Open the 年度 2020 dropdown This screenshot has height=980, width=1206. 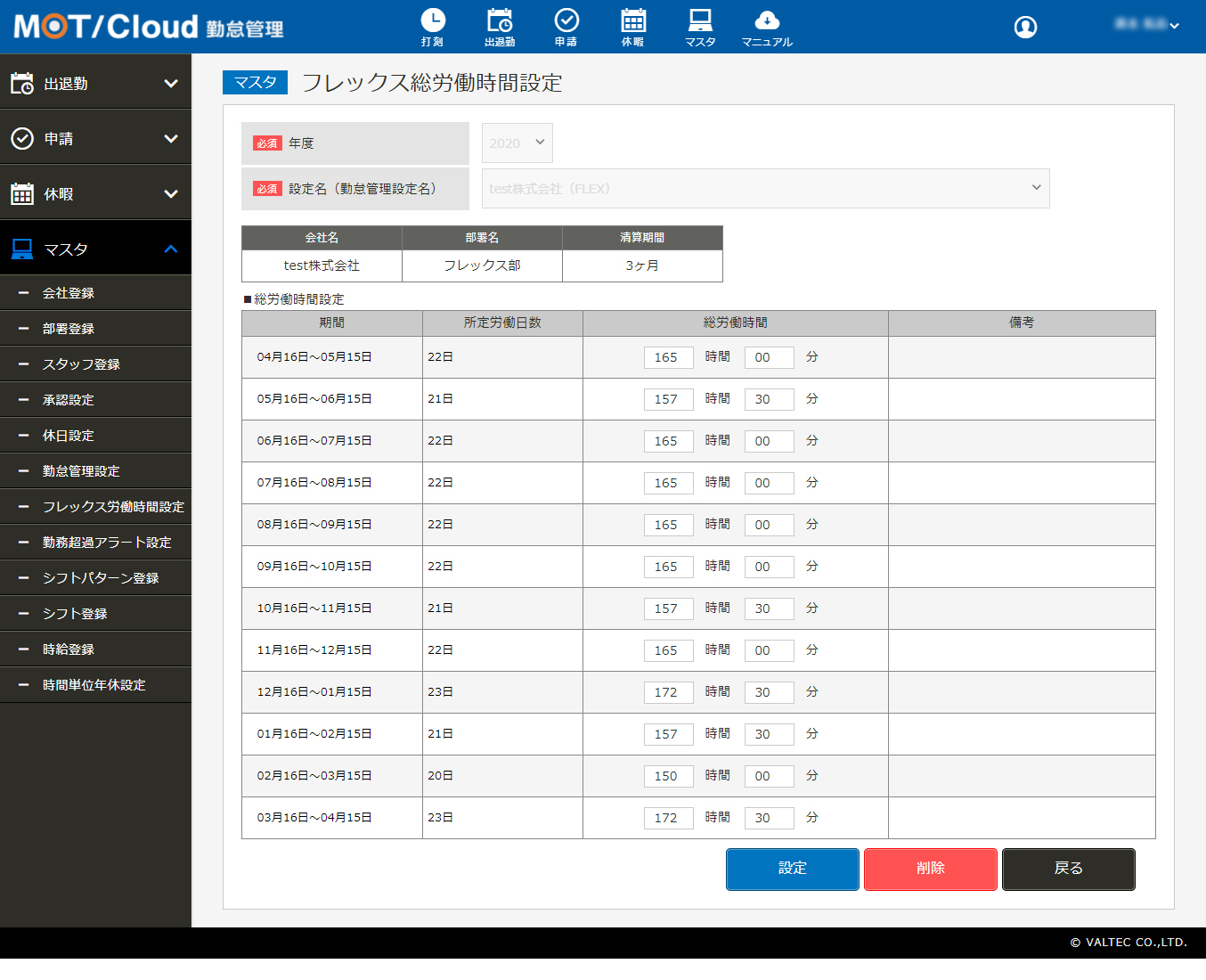pyautogui.click(x=517, y=143)
